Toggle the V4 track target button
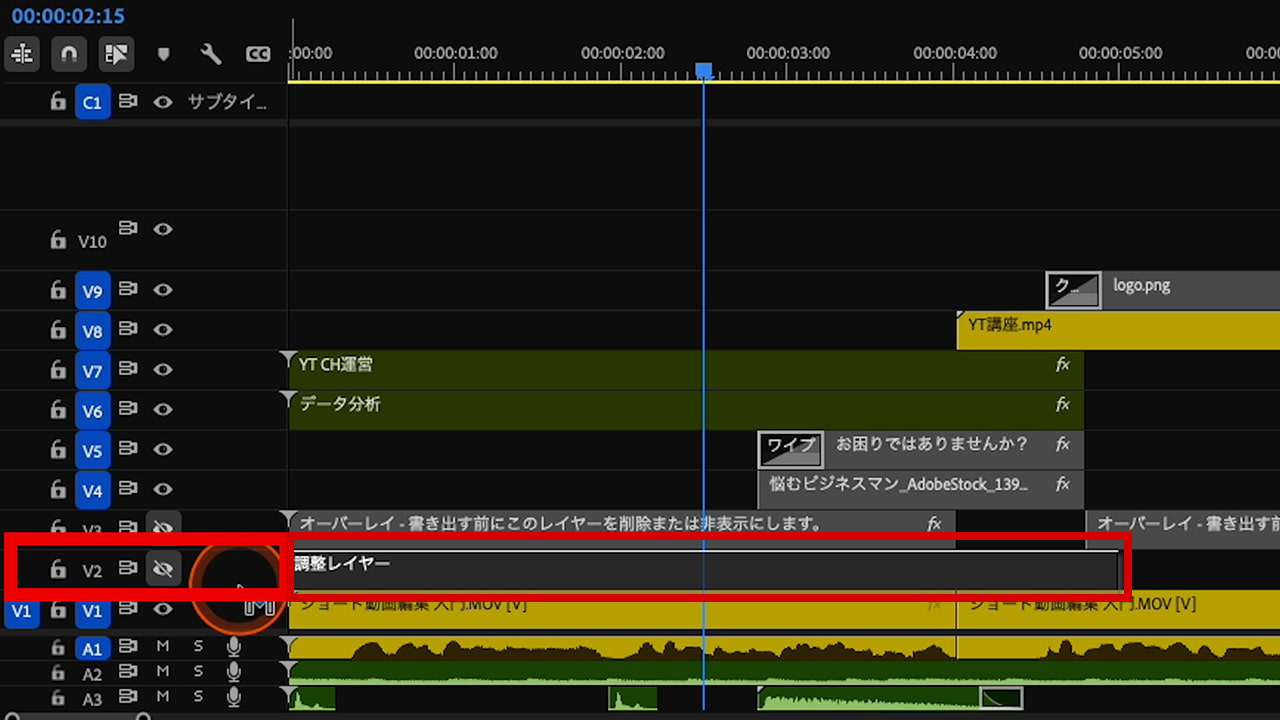This screenshot has width=1280, height=720. click(92, 491)
